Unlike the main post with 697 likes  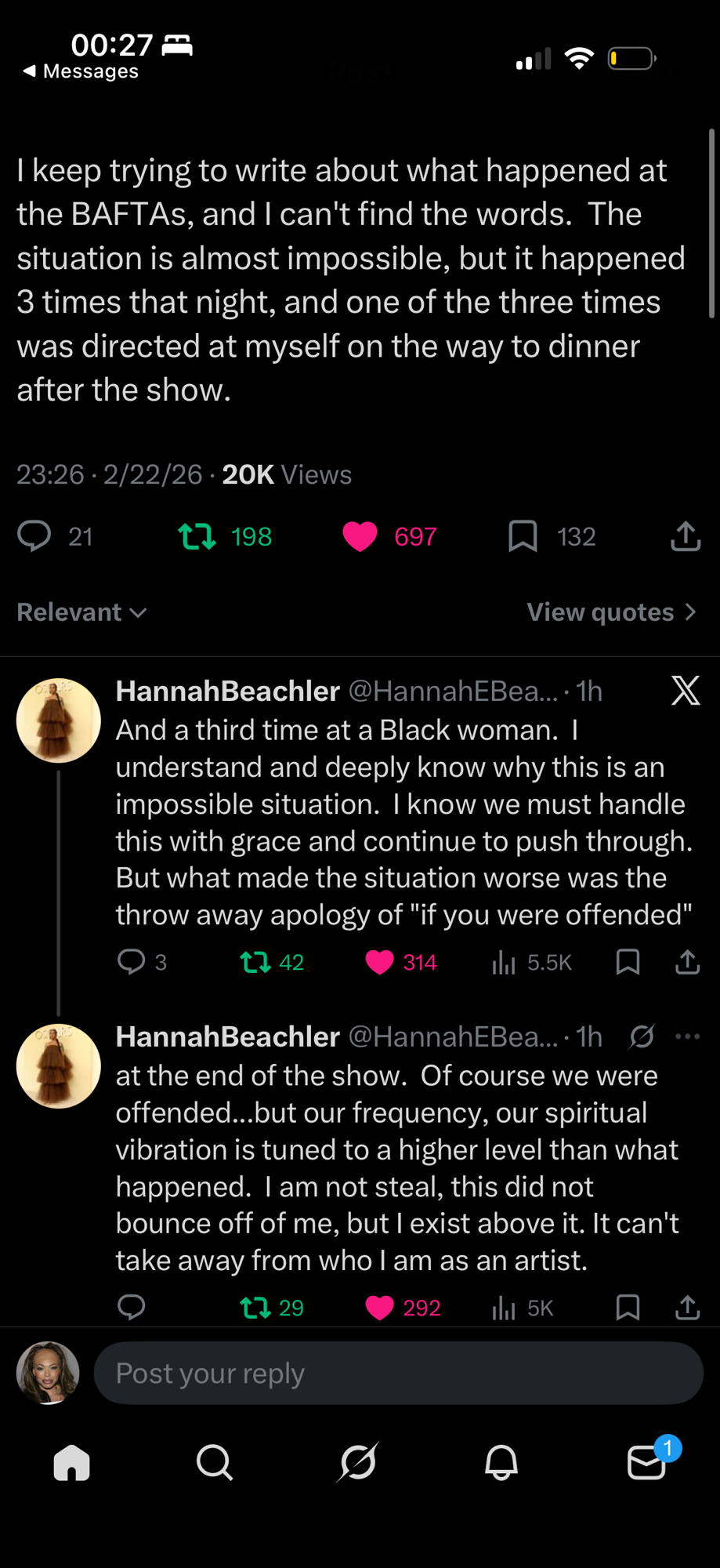360,536
